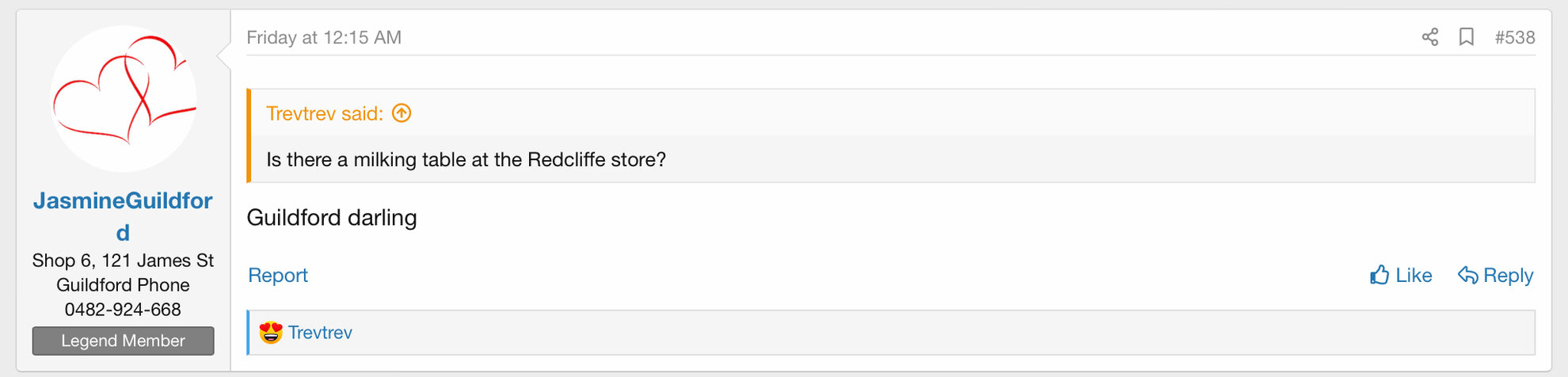Click the share post icon

point(1430,37)
